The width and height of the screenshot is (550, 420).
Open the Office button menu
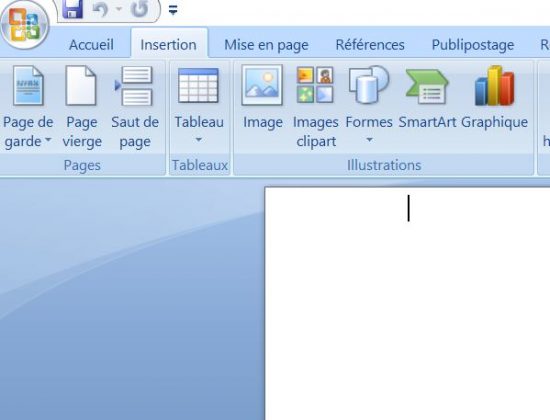click(x=25, y=26)
